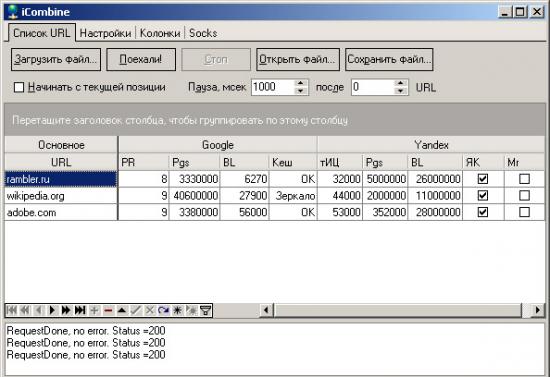Screen dimensions: 550x377
Task: Open the Socks tab
Action: tap(203, 33)
